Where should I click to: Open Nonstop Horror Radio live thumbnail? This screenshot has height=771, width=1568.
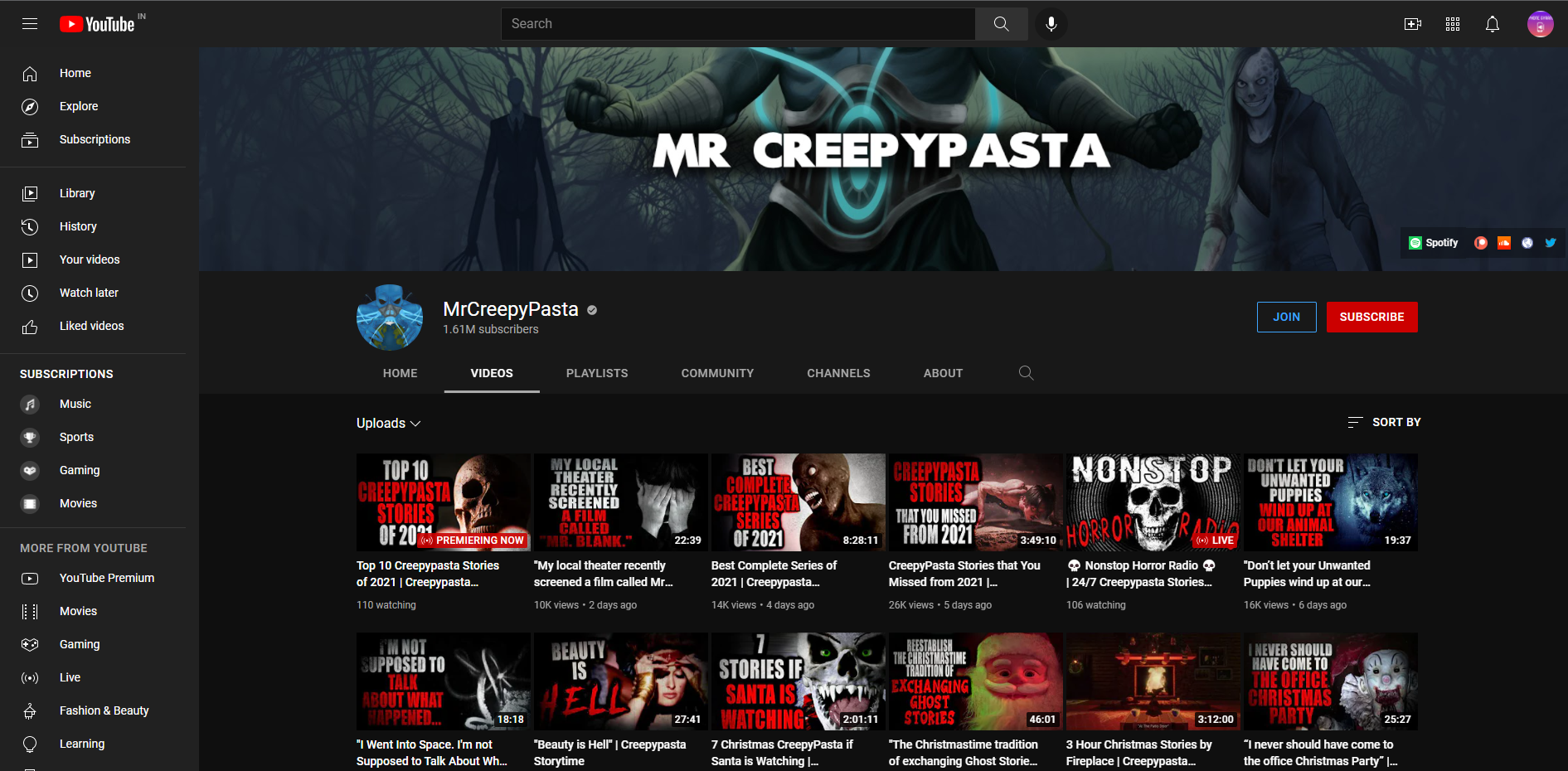click(1153, 502)
